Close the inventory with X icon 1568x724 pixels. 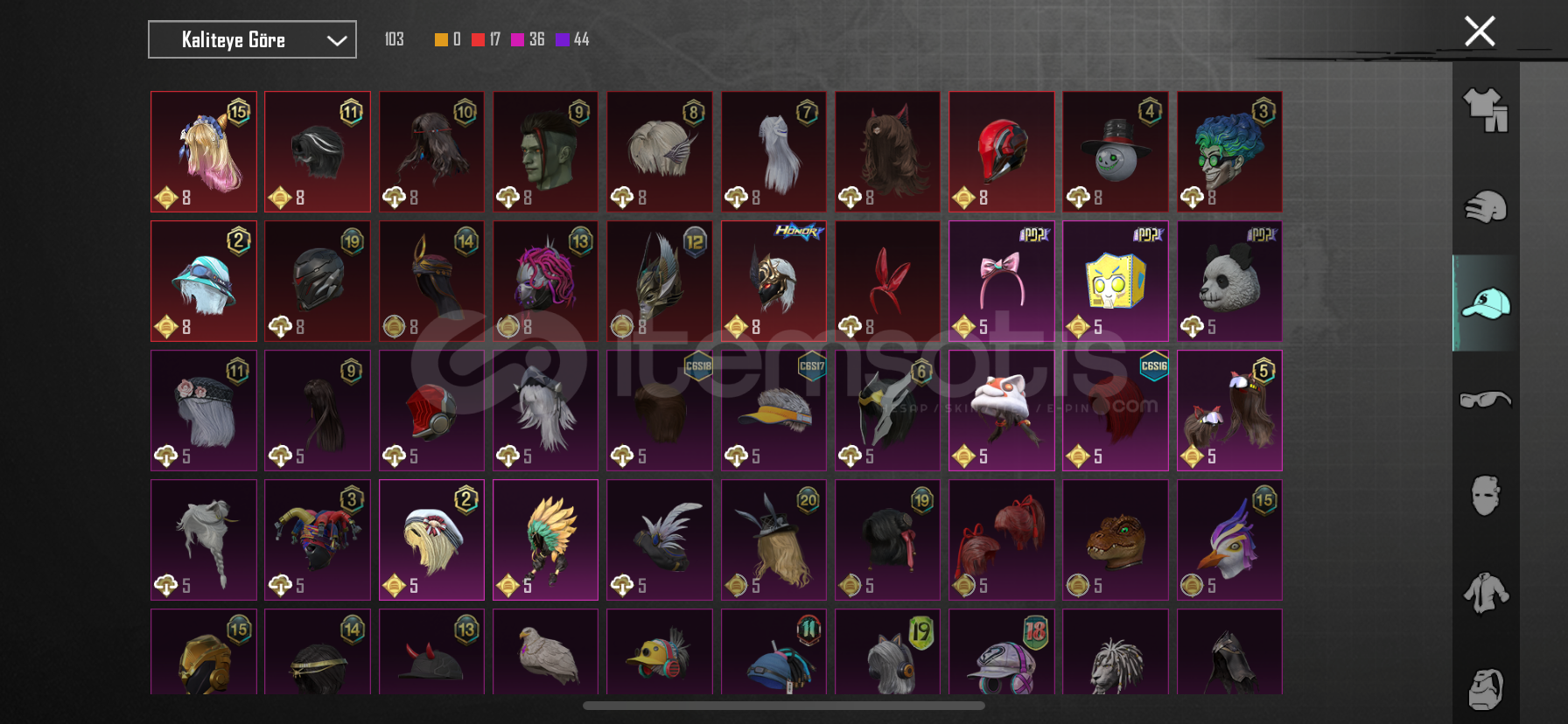(1480, 31)
